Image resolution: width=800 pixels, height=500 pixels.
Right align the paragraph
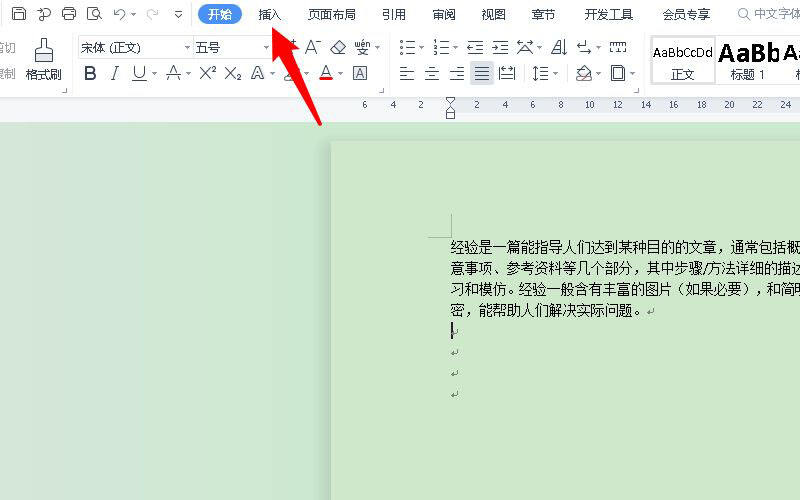click(x=457, y=73)
